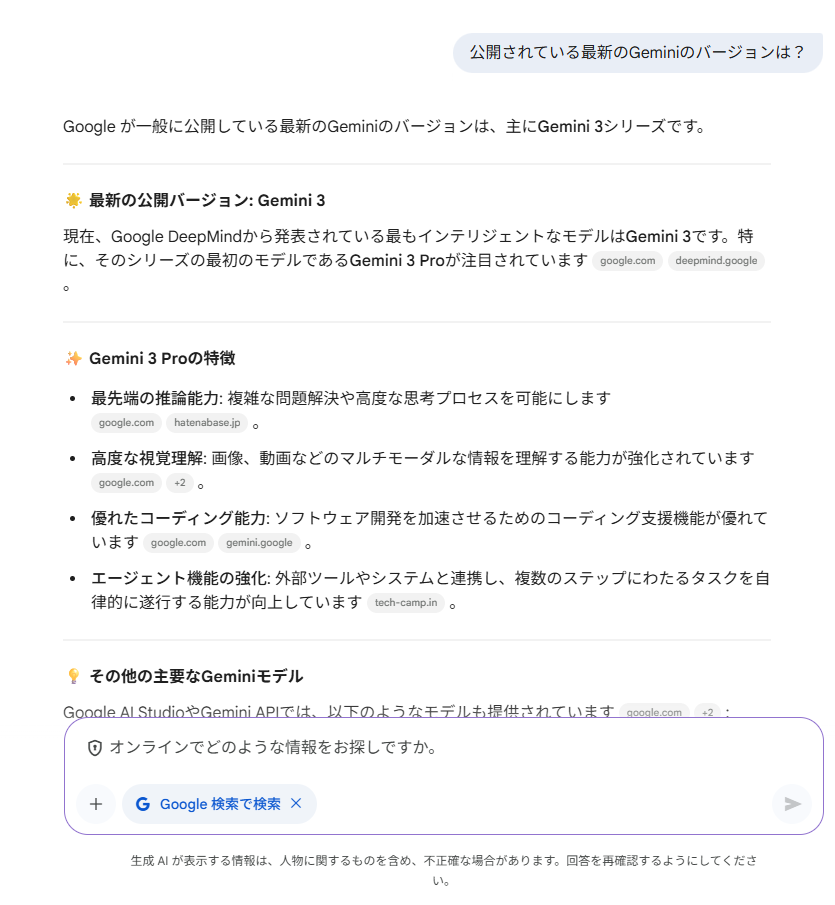Click the lightbulb emoji beside その他の主要なGeminiモデル
835x905 pixels.
[x=73, y=676]
